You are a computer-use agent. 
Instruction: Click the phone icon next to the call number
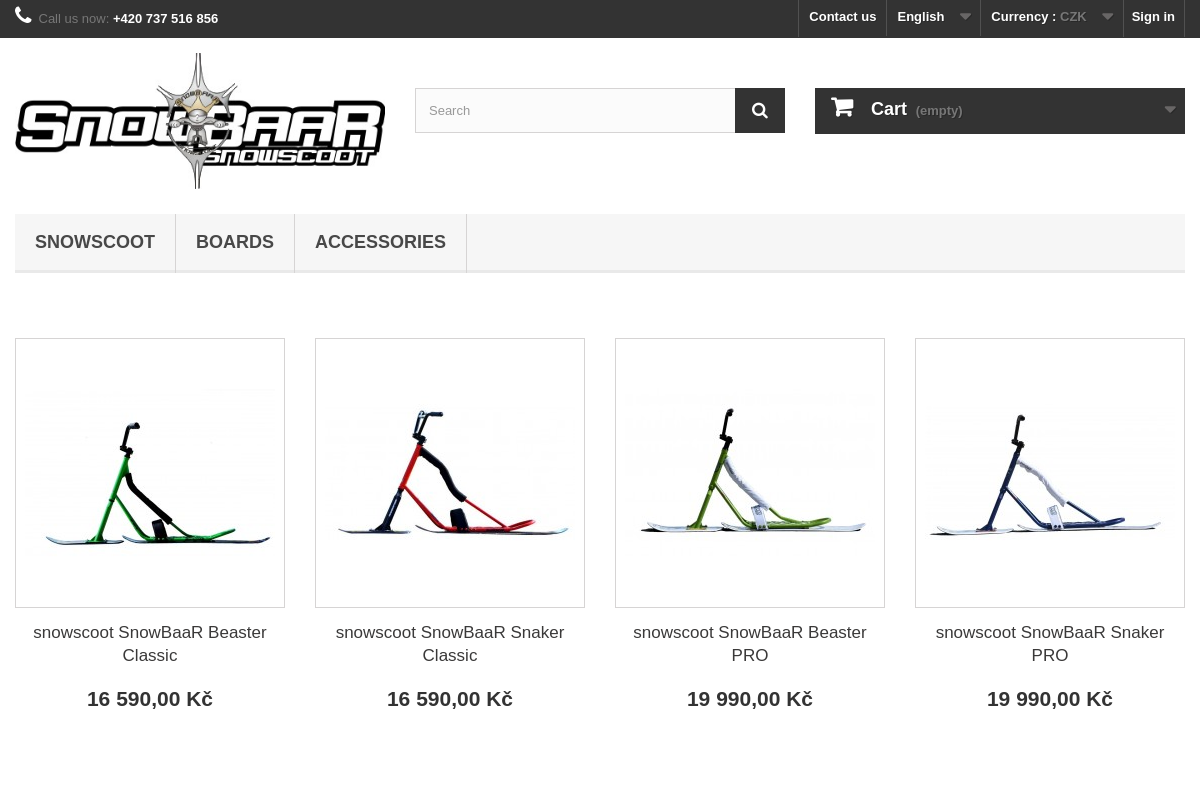point(24,15)
